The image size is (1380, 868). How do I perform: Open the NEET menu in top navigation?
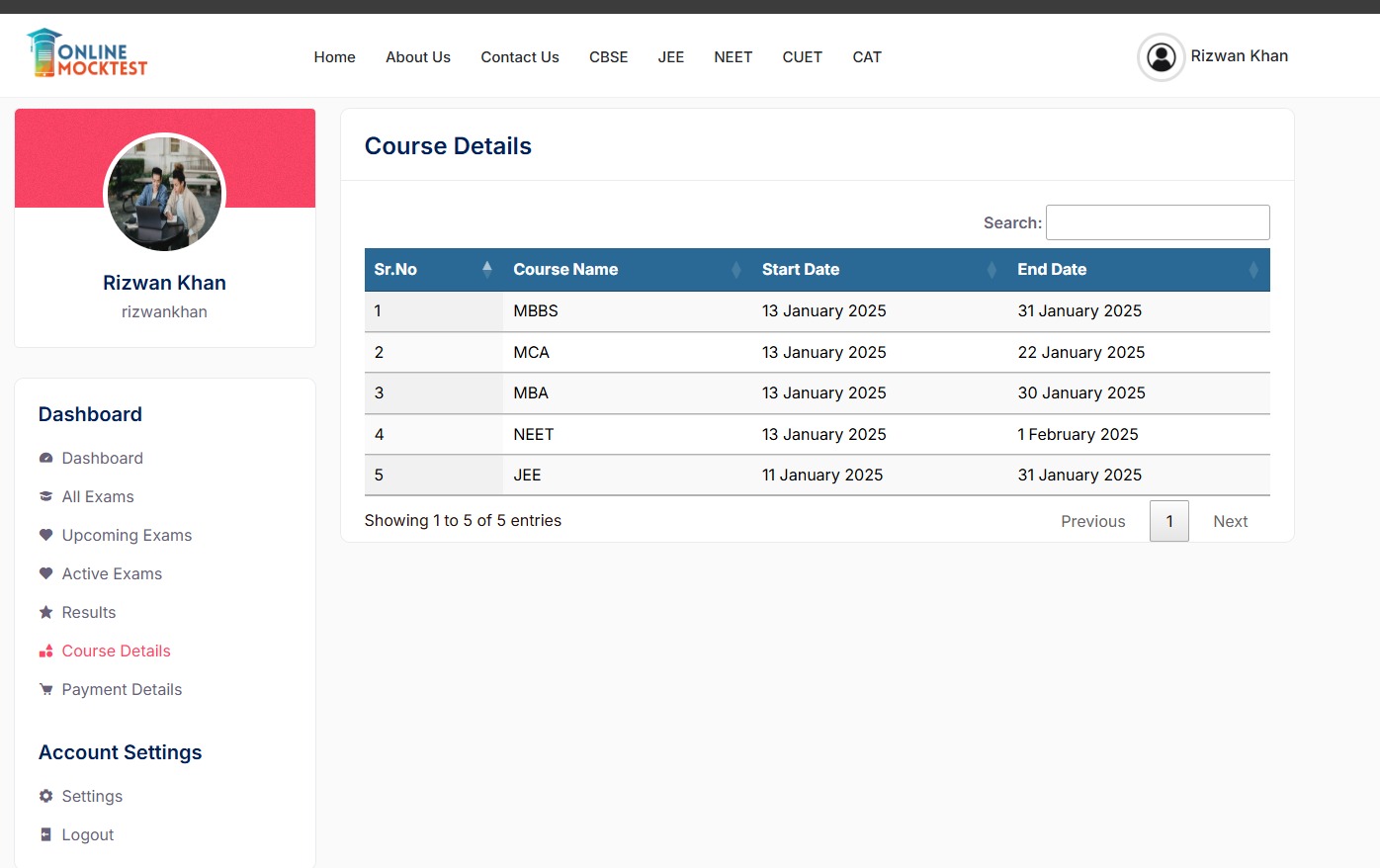tap(733, 57)
